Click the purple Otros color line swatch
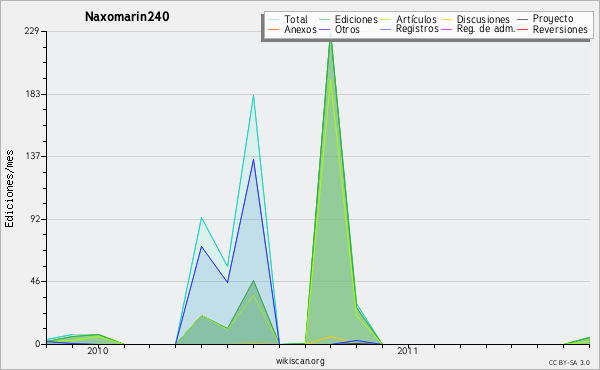This screenshot has height=370, width=600. pyautogui.click(x=324, y=29)
